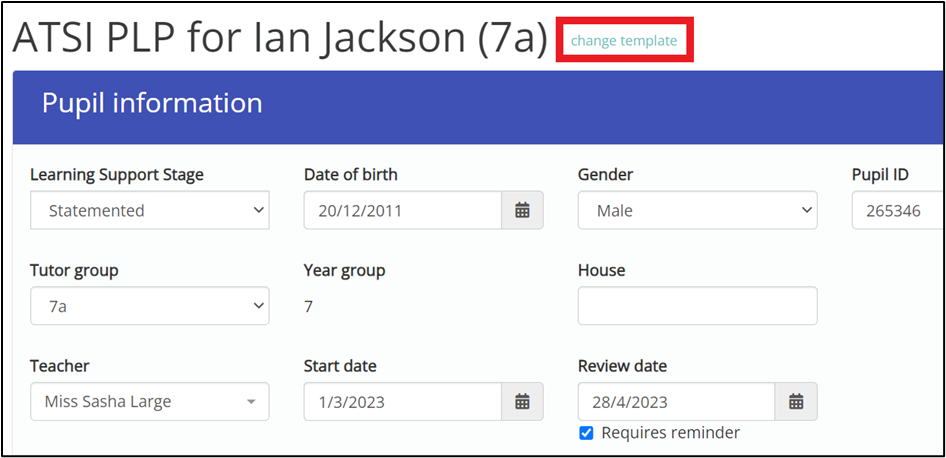The width and height of the screenshot is (946, 458).
Task: Click the Date of birth field 20/12/2011
Action: click(x=403, y=210)
